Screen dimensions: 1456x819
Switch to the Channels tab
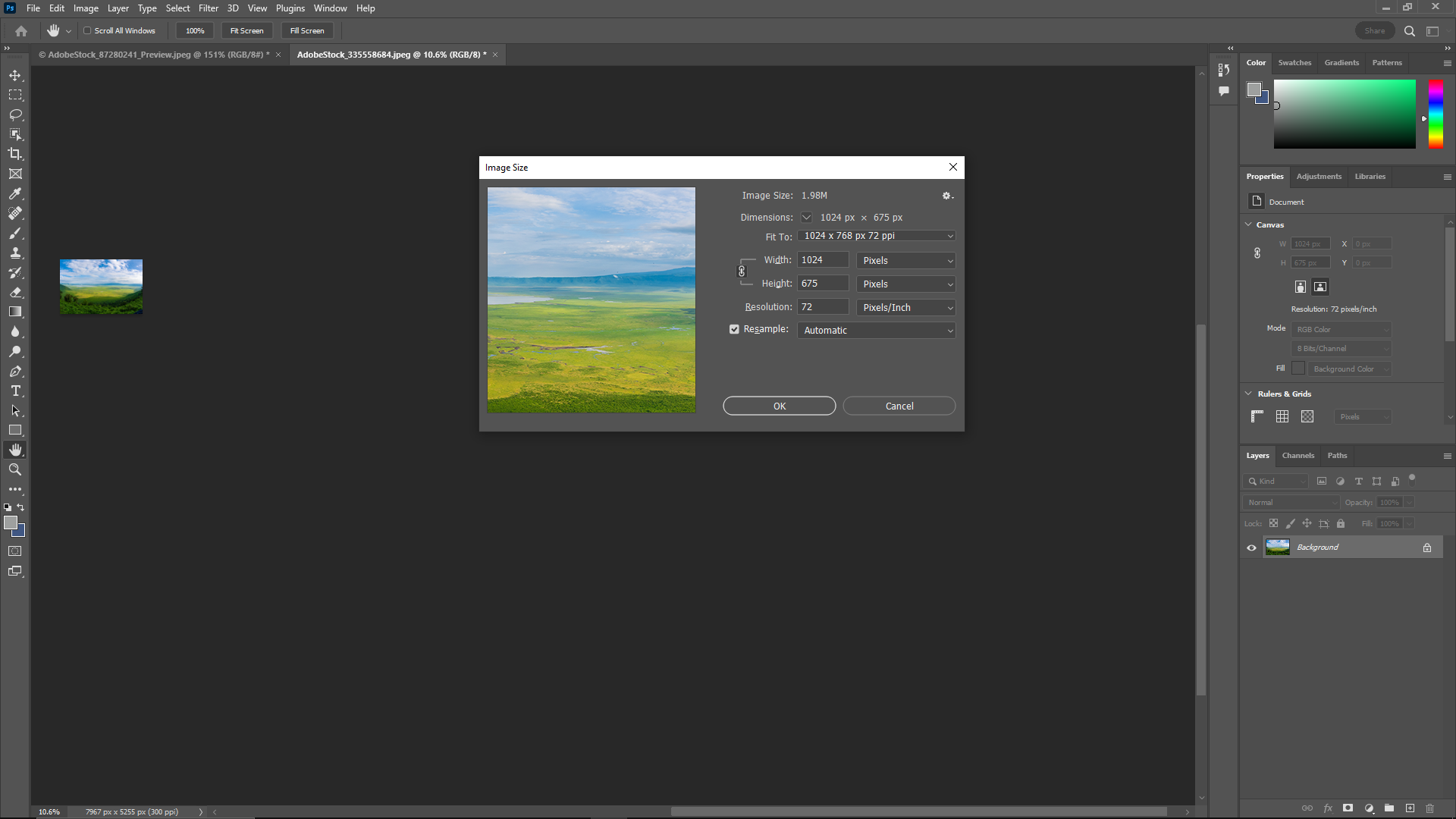point(1298,455)
